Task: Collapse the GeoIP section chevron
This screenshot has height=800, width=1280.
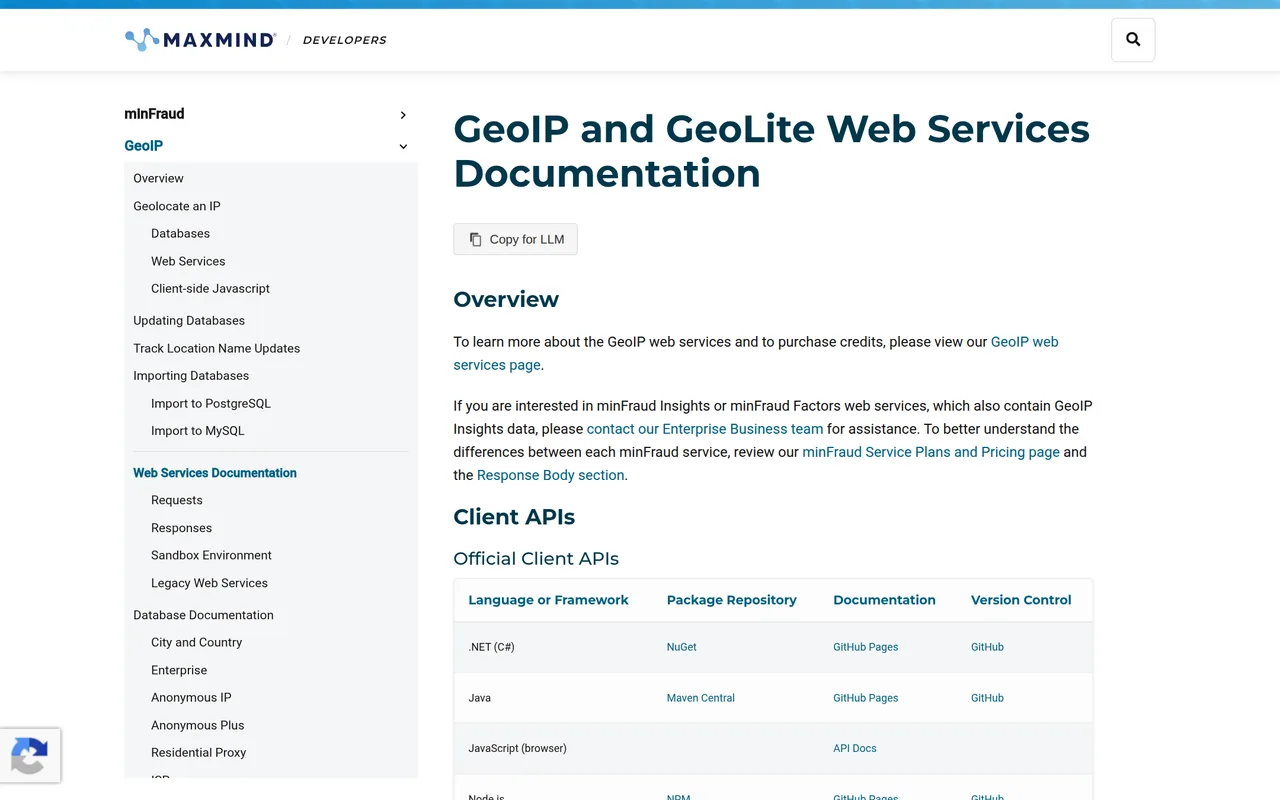Action: (403, 147)
